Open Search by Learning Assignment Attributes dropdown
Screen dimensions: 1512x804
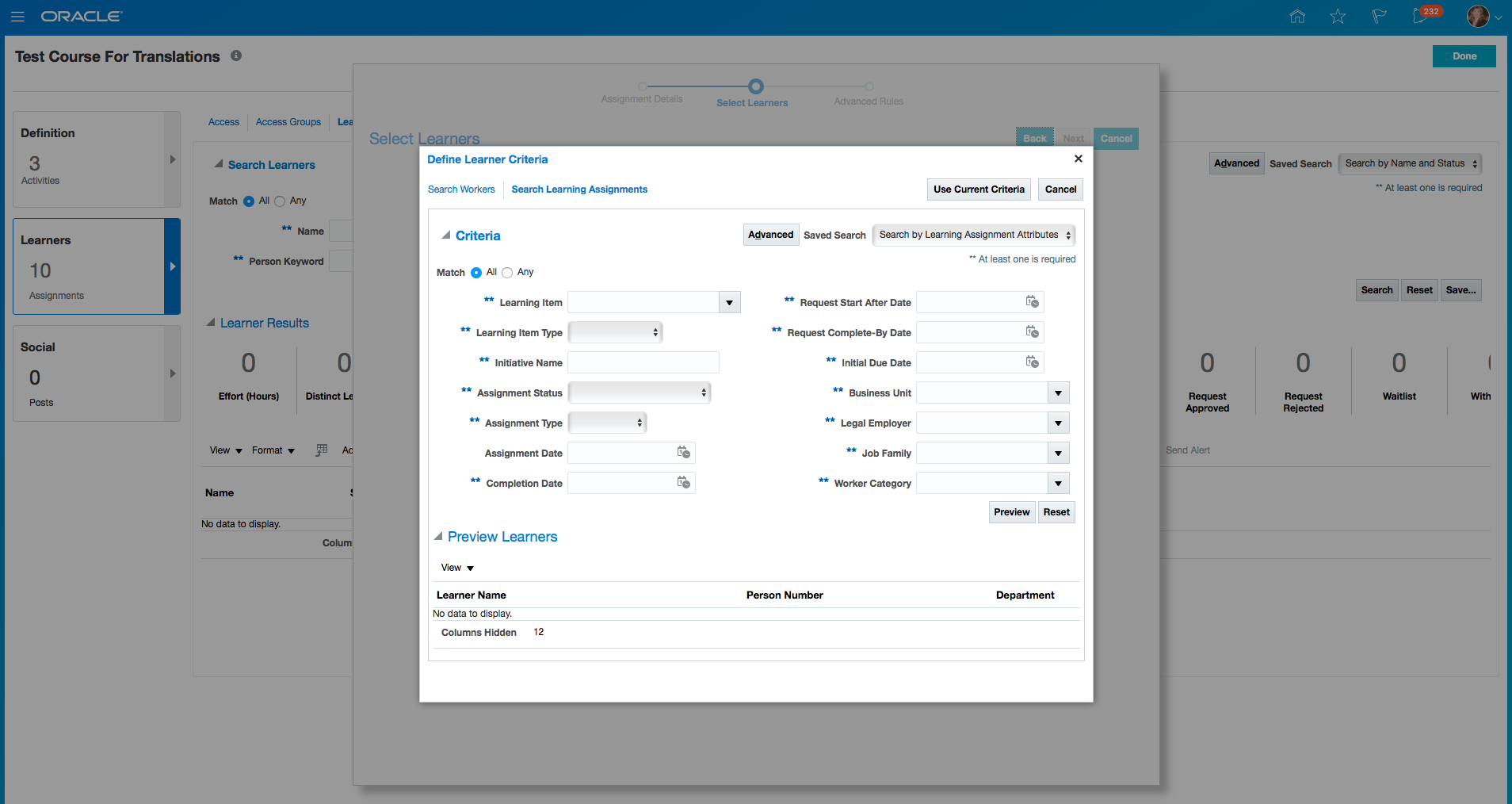click(974, 235)
